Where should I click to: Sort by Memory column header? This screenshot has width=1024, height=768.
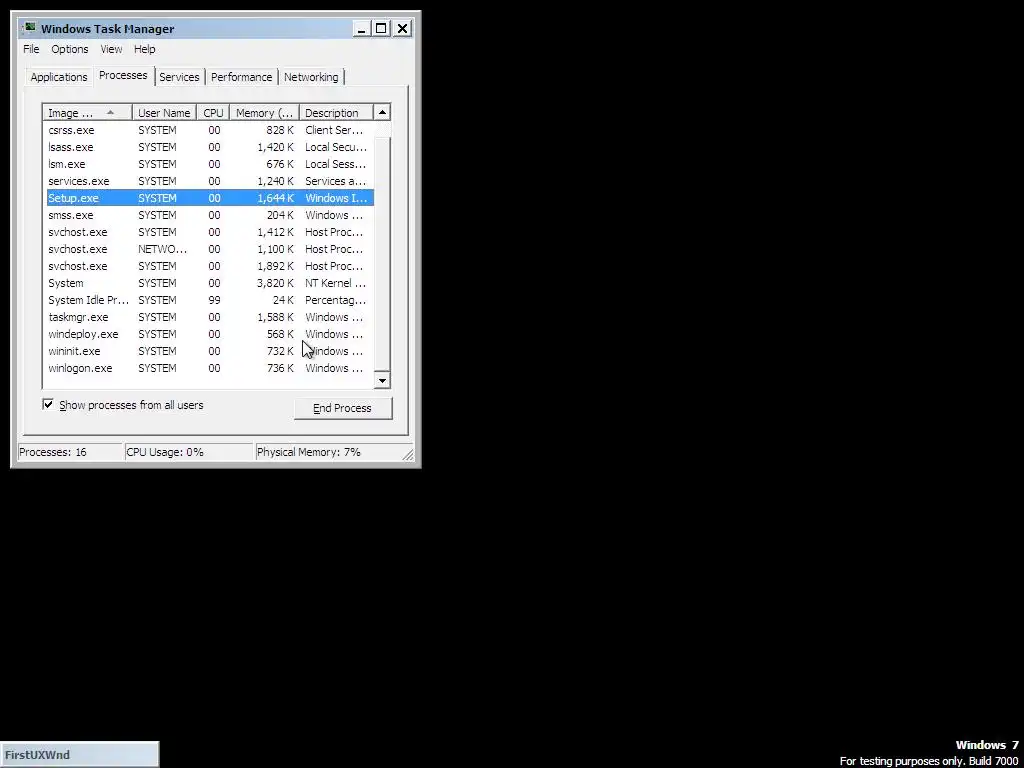tap(264, 113)
